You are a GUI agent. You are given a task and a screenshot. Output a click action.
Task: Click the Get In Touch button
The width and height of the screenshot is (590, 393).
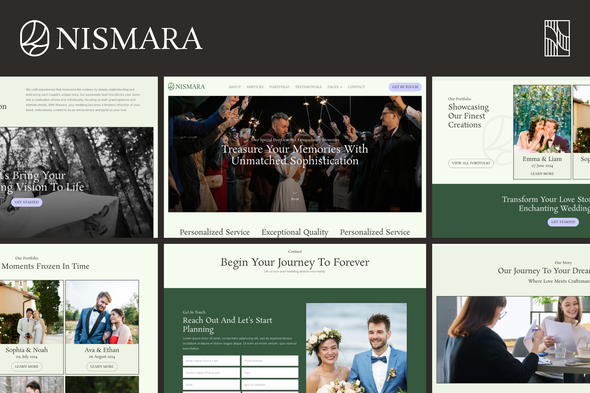[405, 87]
